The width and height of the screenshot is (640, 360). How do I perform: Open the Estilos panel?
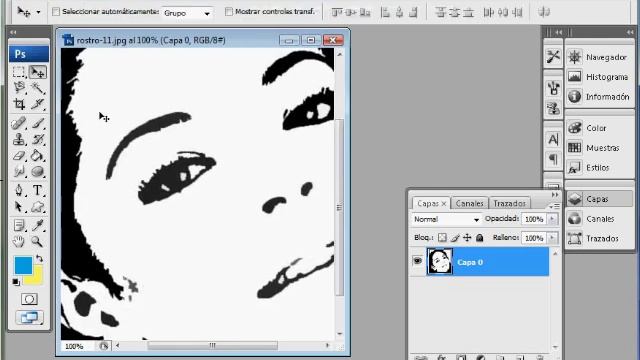[x=599, y=168]
